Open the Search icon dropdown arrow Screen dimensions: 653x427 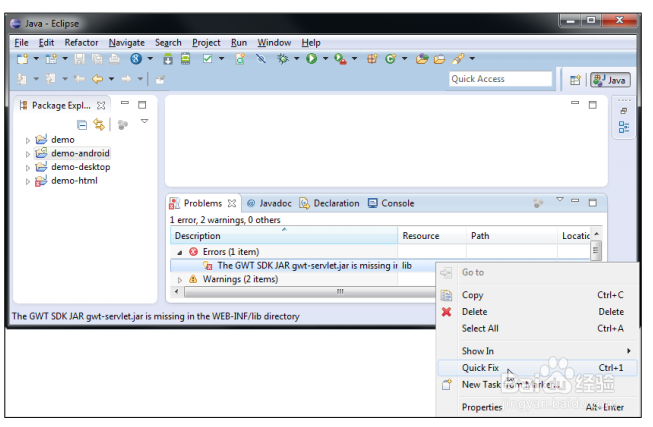472,59
